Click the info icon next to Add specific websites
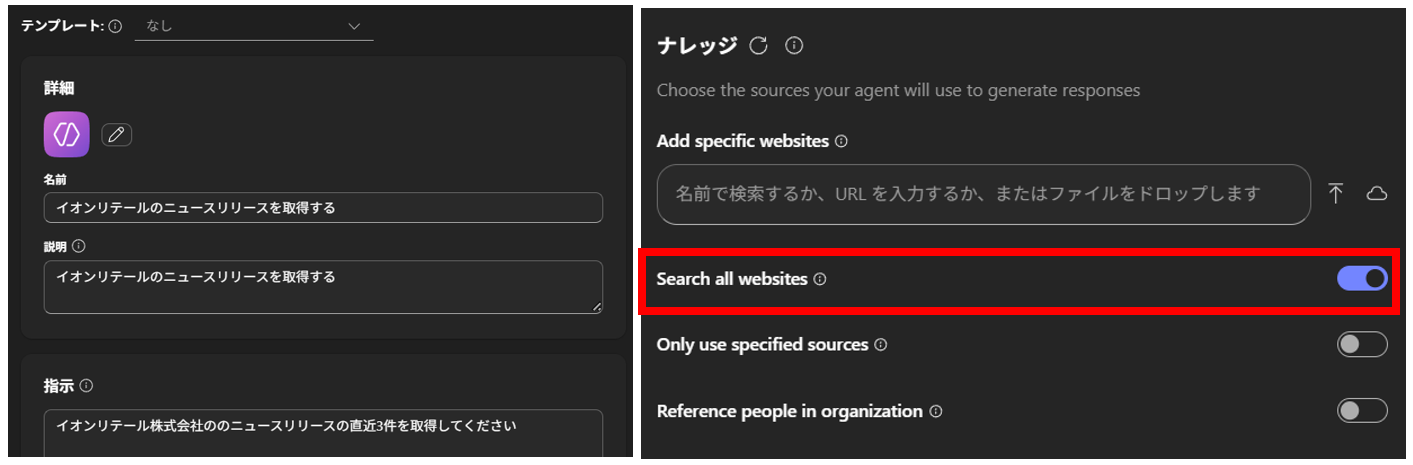The image size is (1413, 465). [841, 142]
